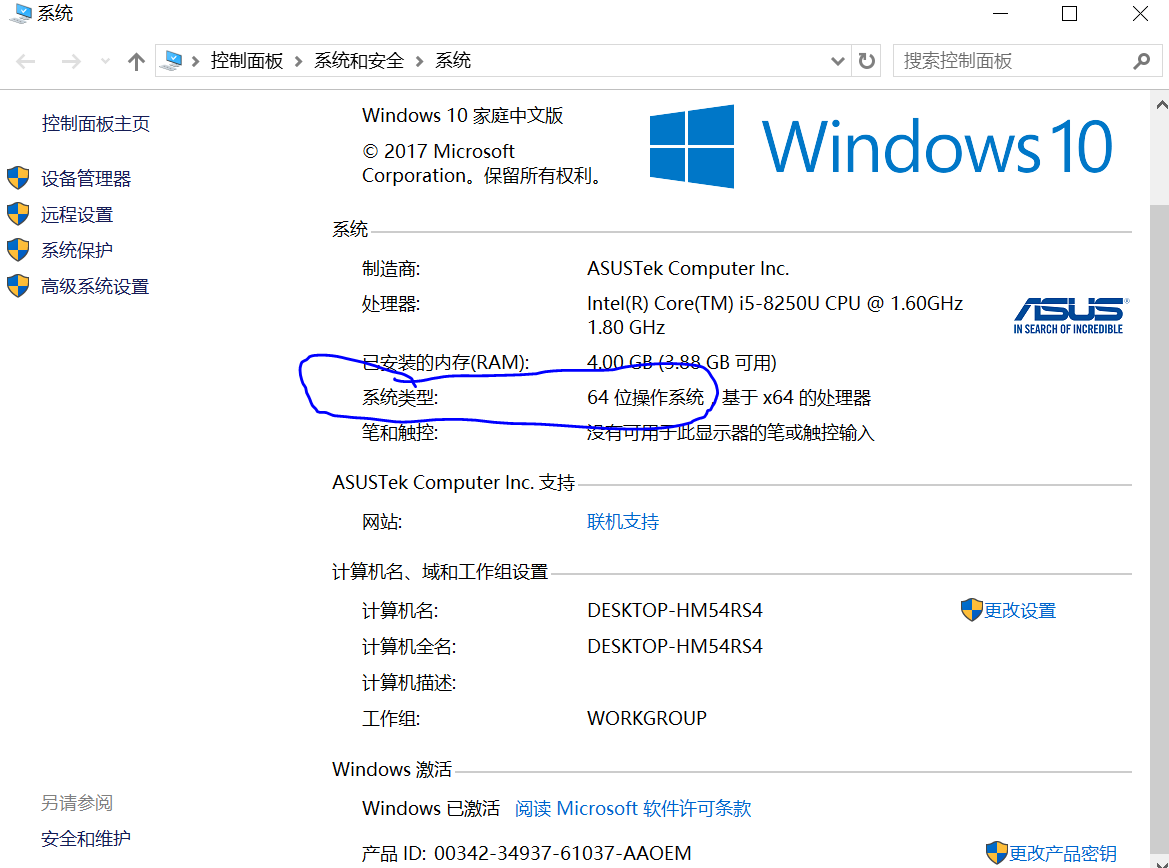Screen dimensions: 1169x868
Task: Close the 系统 window
Action: pos(1140,13)
